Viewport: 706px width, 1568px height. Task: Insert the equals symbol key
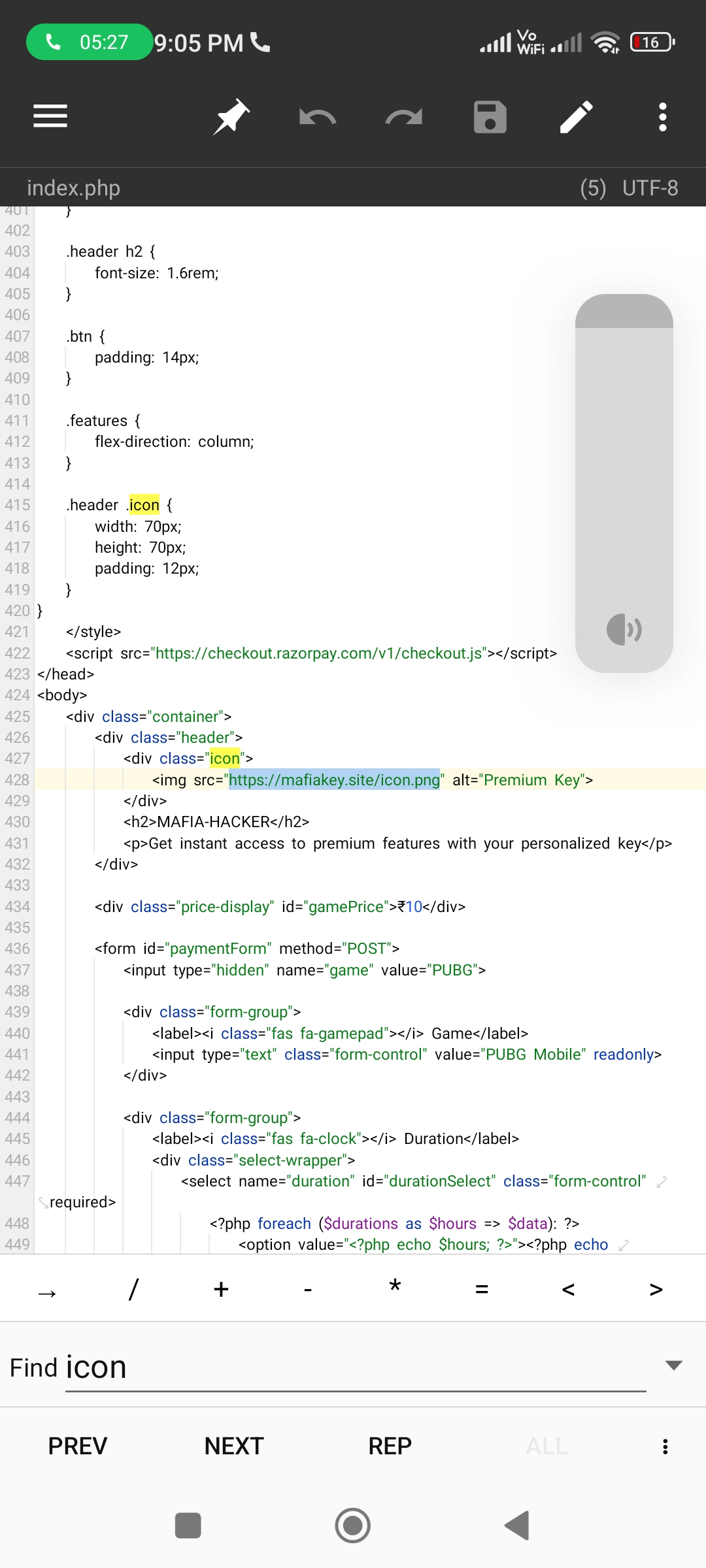[x=482, y=1290]
